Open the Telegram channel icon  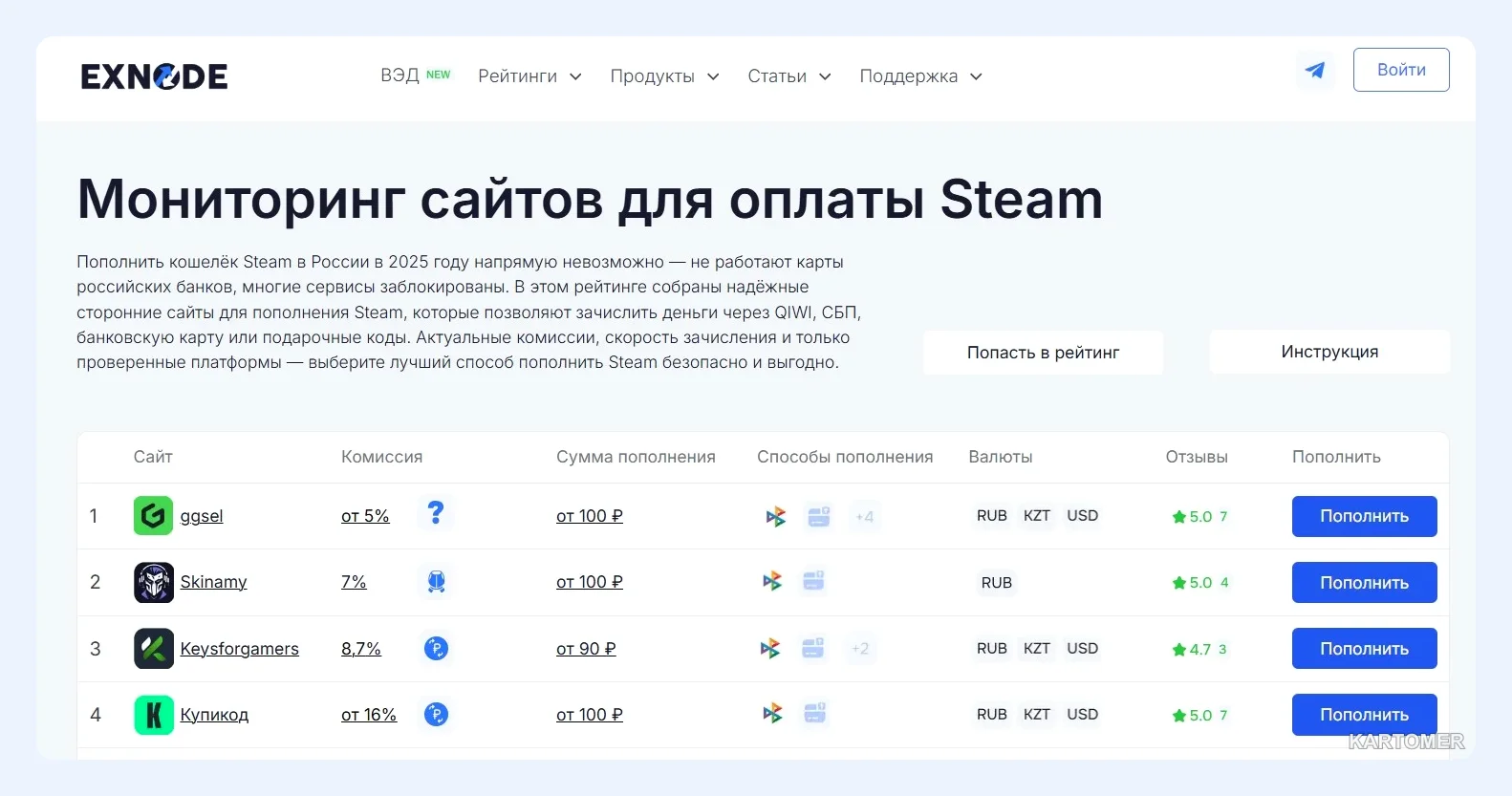(1315, 70)
